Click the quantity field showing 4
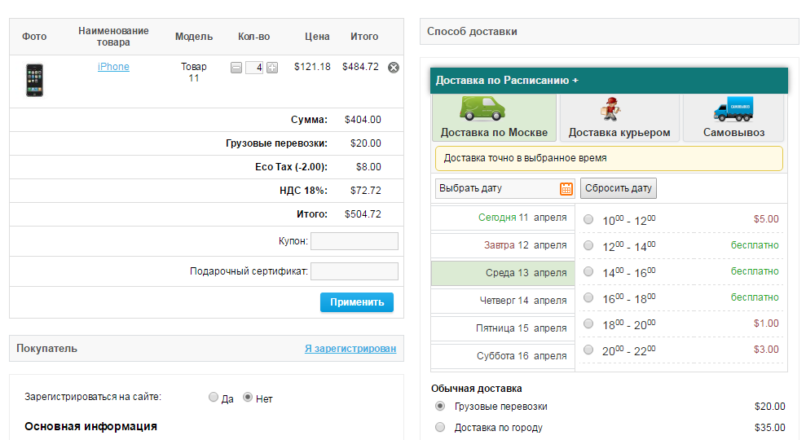Screen dimensions: 806x440 254,67
